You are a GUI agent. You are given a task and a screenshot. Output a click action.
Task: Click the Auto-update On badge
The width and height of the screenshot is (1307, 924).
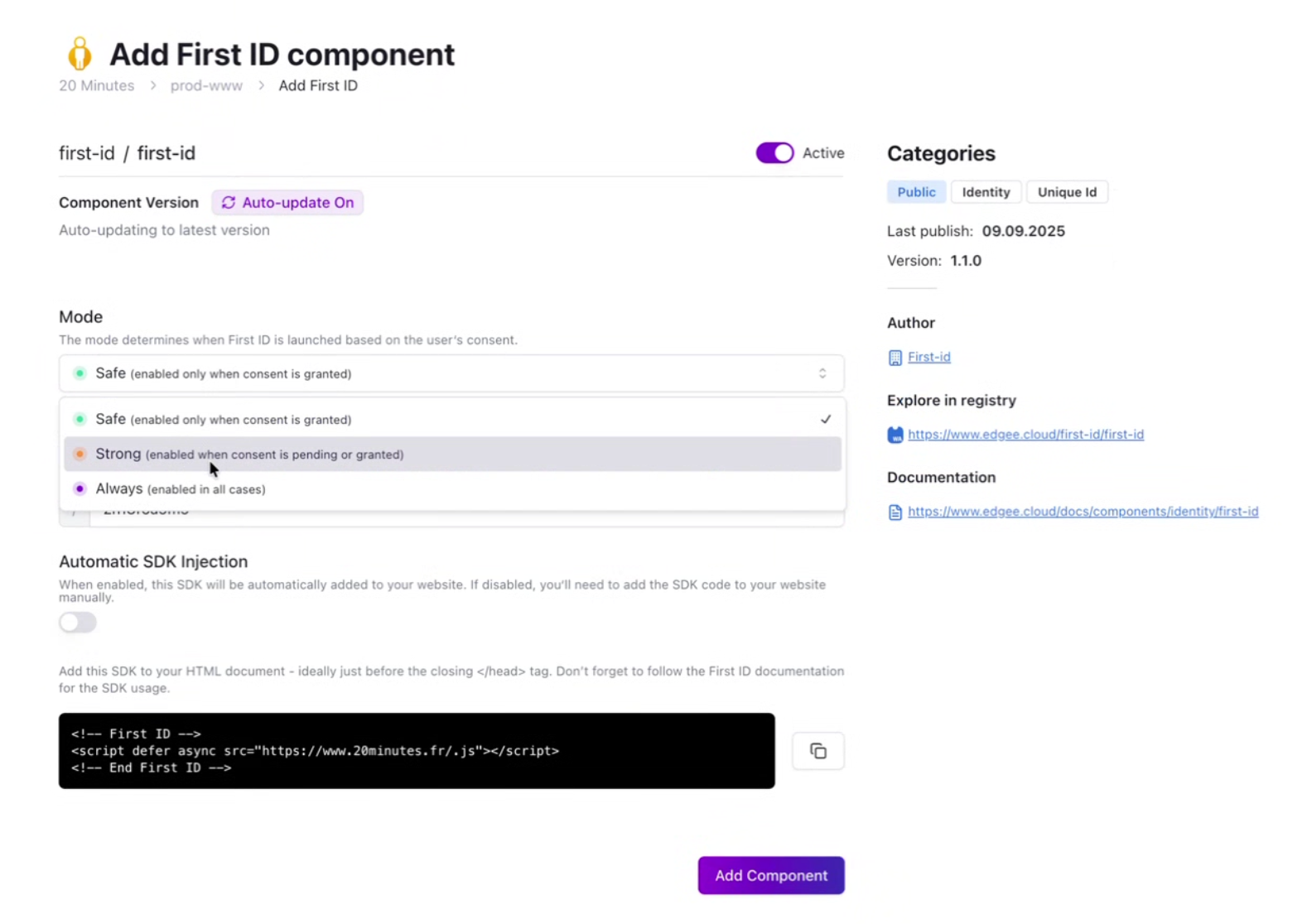[x=287, y=203]
